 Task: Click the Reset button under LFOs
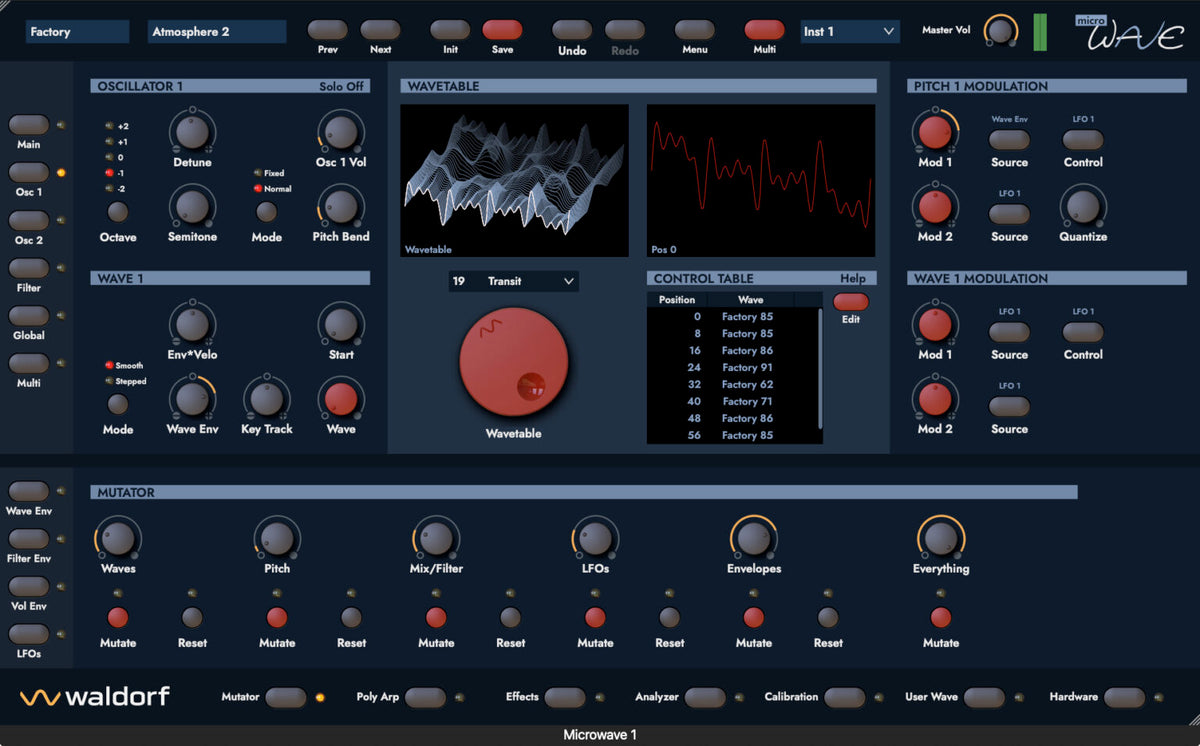coord(670,617)
